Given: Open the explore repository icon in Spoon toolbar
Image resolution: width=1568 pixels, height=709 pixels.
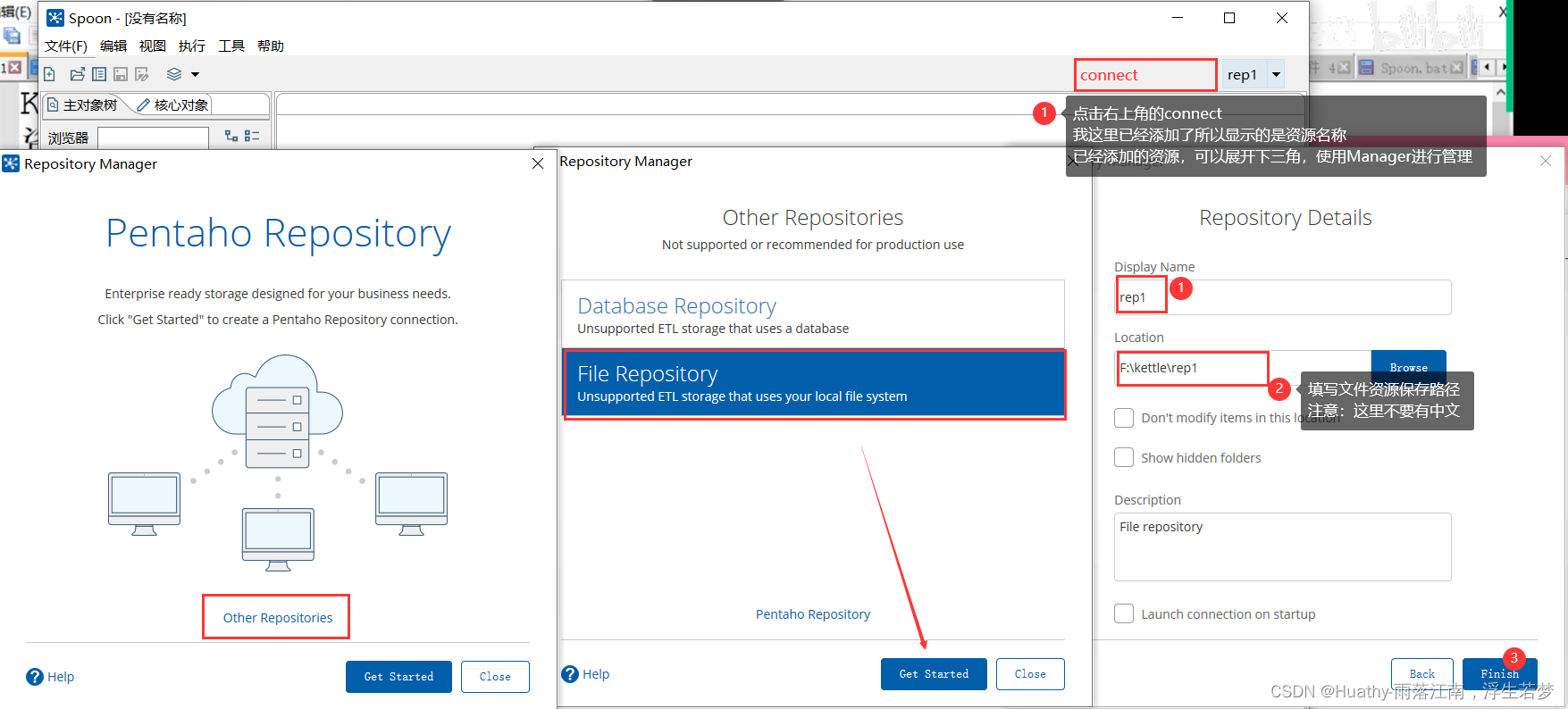Looking at the screenshot, I should (99, 74).
